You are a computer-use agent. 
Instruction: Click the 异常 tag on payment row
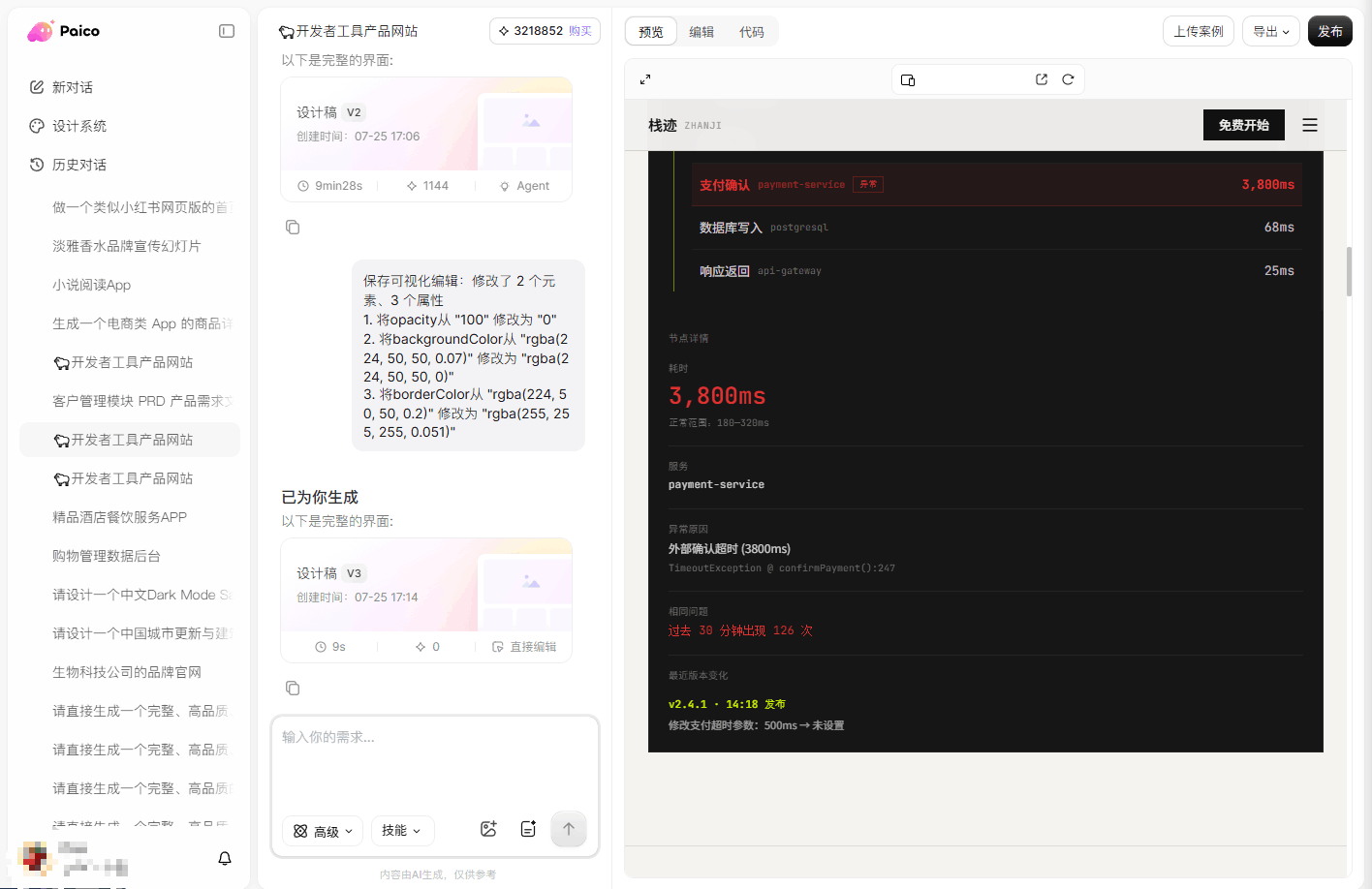click(868, 184)
